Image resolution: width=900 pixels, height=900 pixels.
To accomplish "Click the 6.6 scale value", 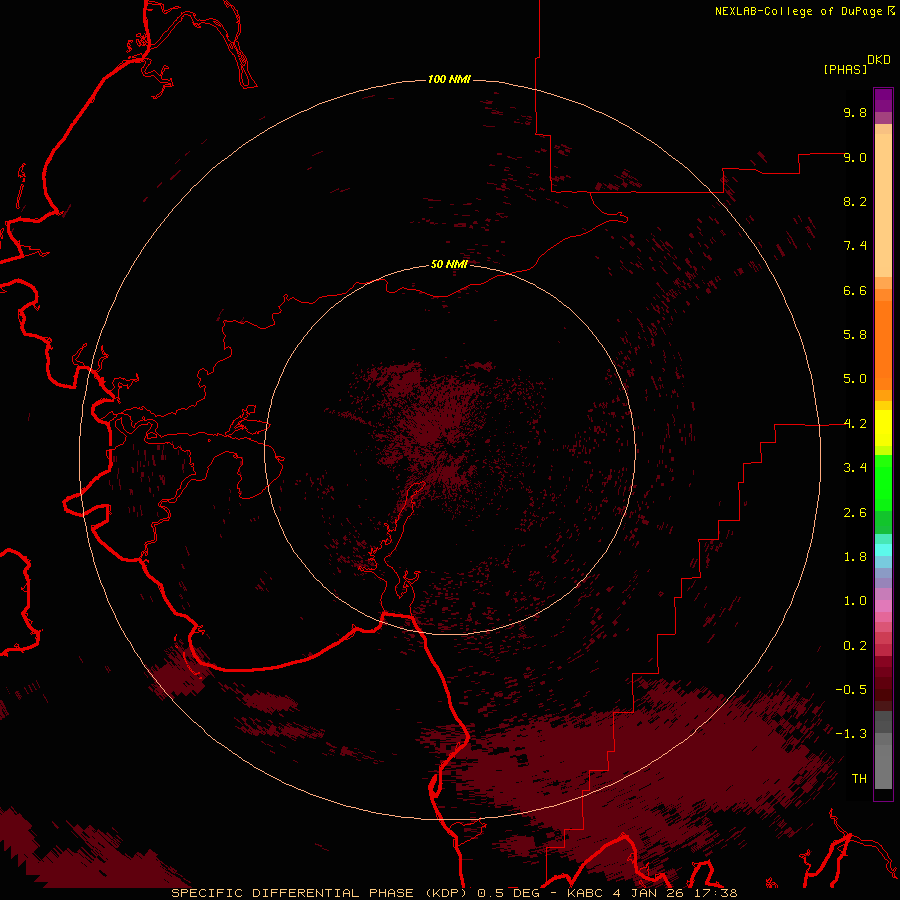I will [x=855, y=290].
